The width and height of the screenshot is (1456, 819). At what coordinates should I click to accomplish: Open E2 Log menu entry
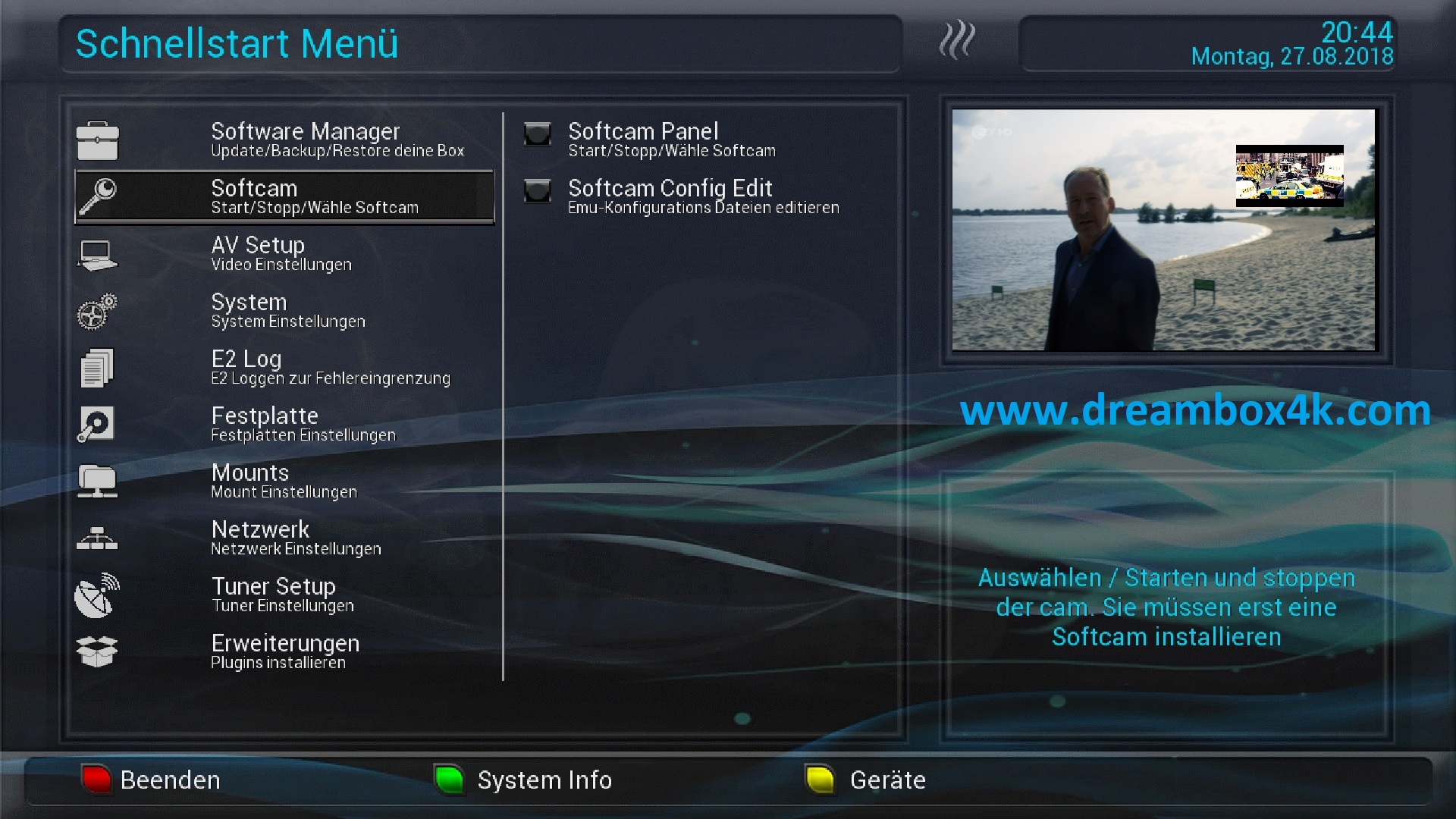coord(284,368)
